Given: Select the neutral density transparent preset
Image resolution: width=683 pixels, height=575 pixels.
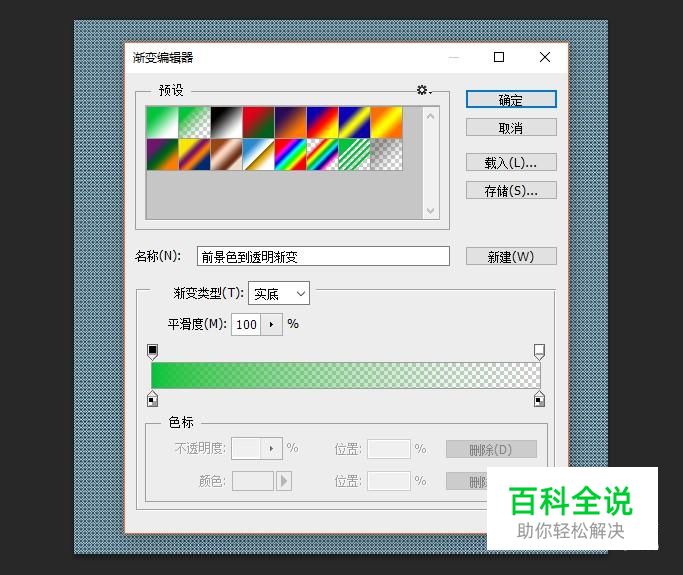Looking at the screenshot, I should (386, 154).
